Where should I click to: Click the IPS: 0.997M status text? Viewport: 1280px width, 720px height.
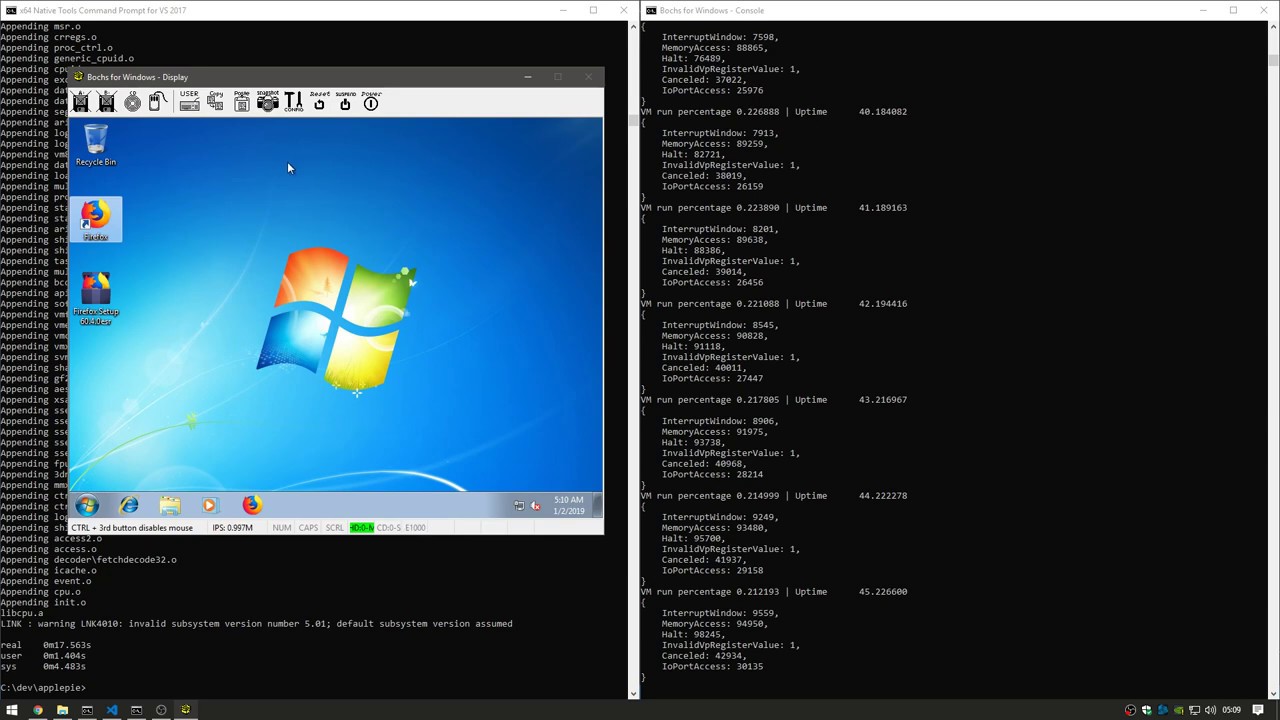(x=232, y=528)
